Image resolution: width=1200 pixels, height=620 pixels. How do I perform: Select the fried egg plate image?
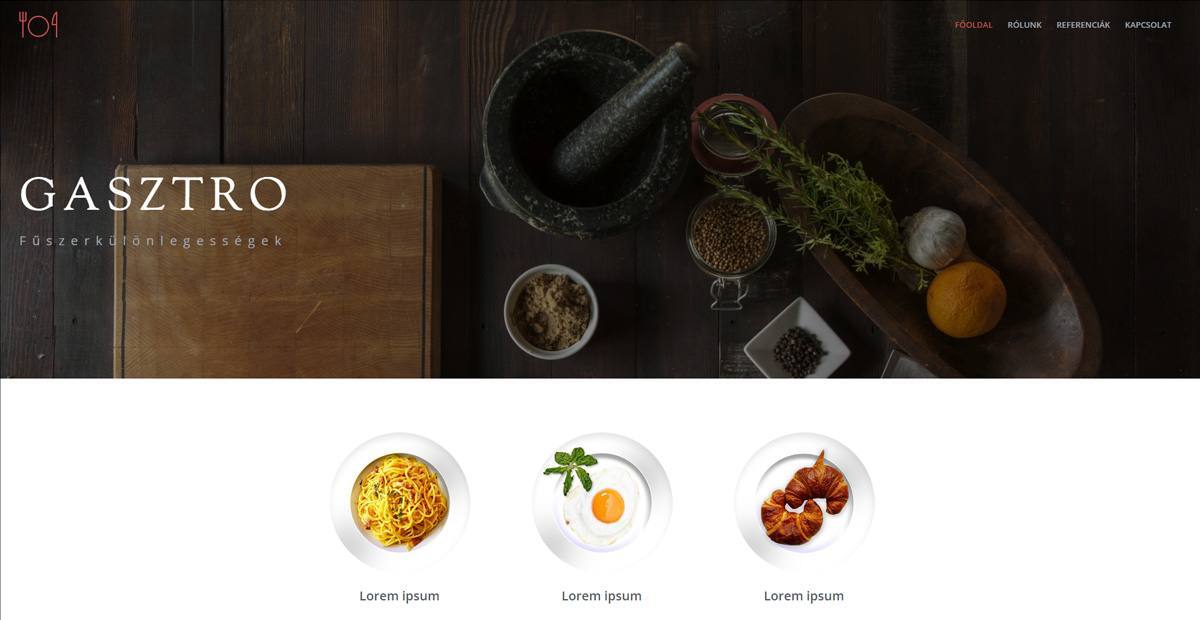click(x=602, y=502)
